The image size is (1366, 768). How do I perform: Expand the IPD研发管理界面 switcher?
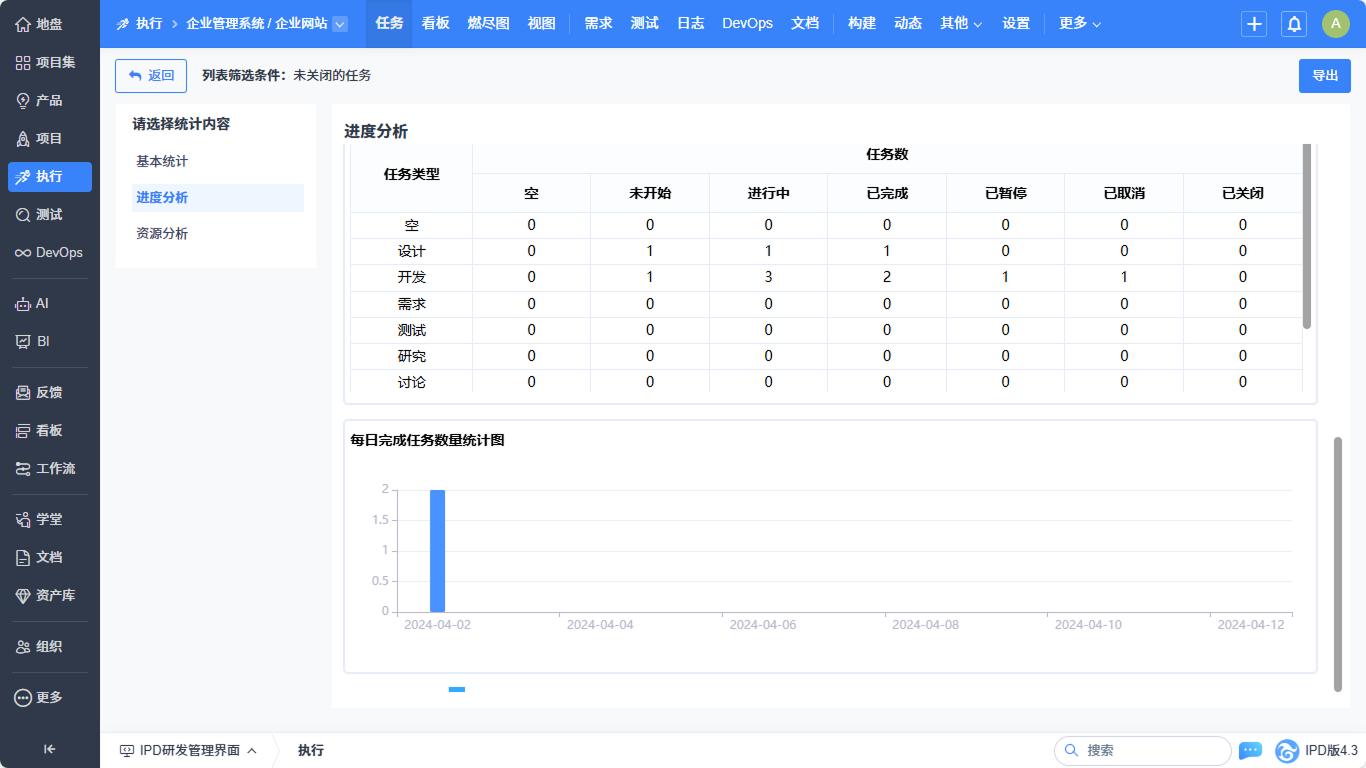(x=188, y=750)
